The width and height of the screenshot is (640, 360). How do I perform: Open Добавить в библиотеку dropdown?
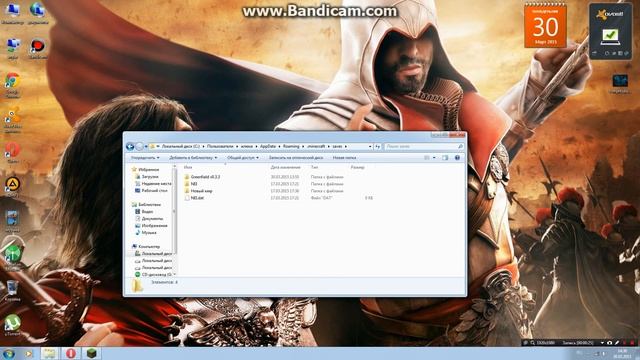tap(193, 158)
